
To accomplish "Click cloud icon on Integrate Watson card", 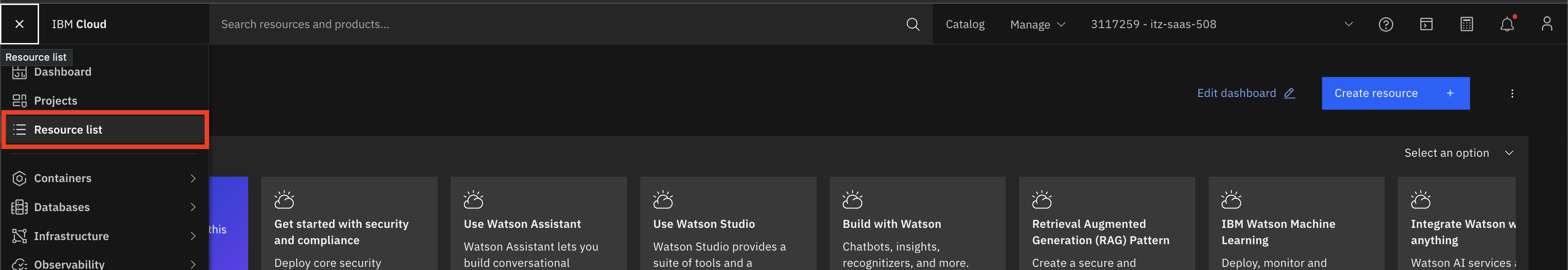I will coord(1421,199).
